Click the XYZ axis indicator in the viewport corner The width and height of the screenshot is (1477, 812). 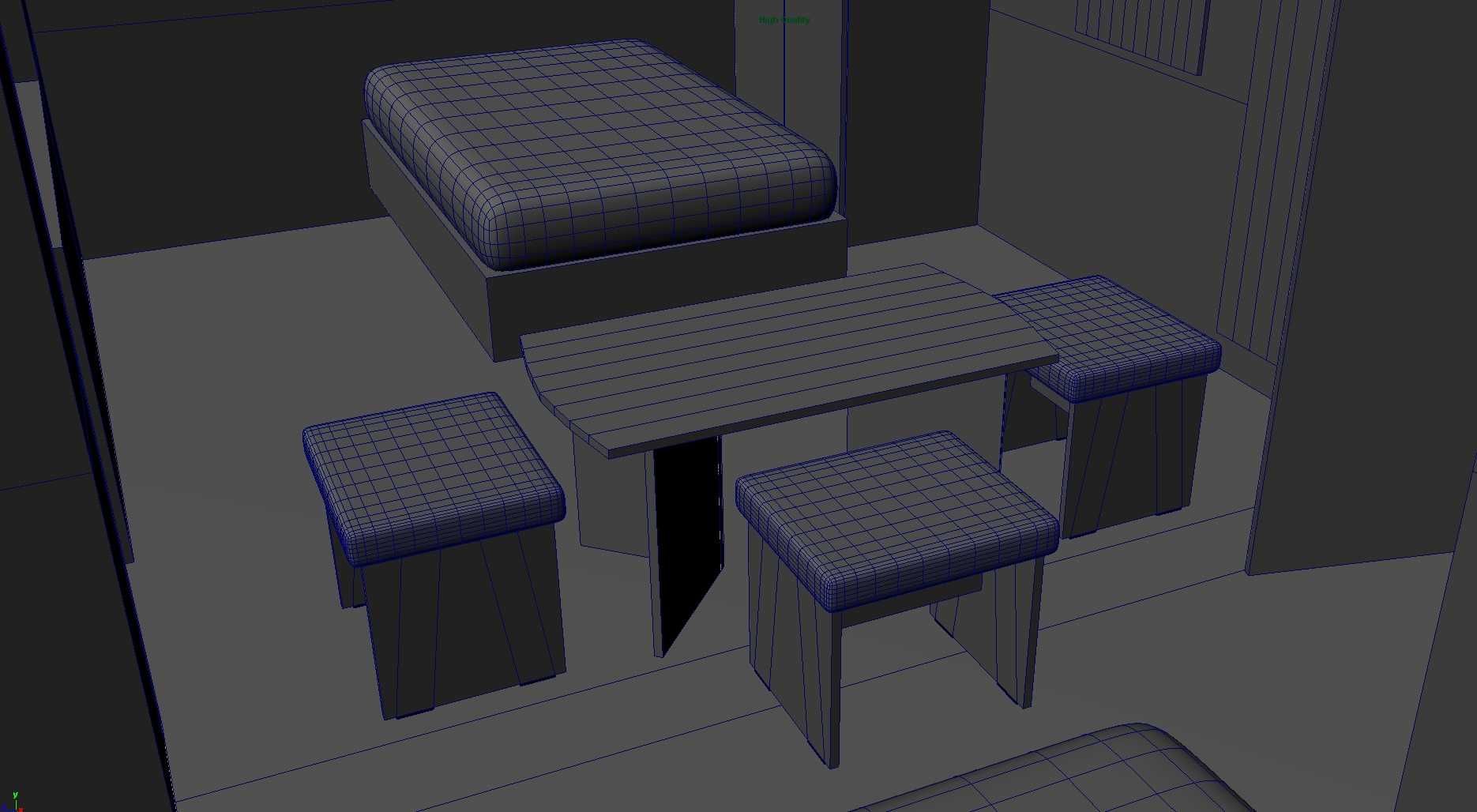point(13,801)
